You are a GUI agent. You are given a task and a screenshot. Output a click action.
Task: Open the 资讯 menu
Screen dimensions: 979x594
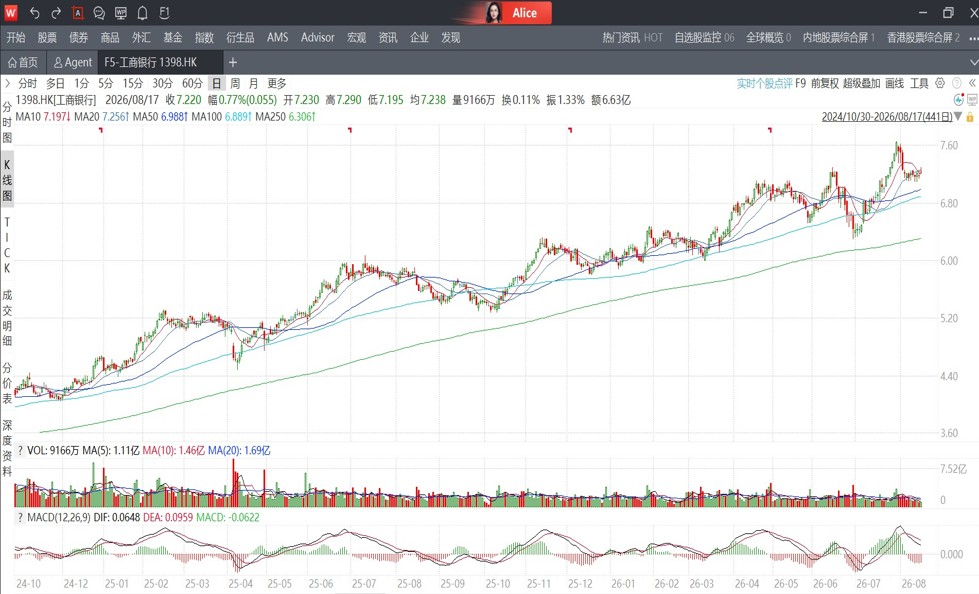tap(388, 37)
